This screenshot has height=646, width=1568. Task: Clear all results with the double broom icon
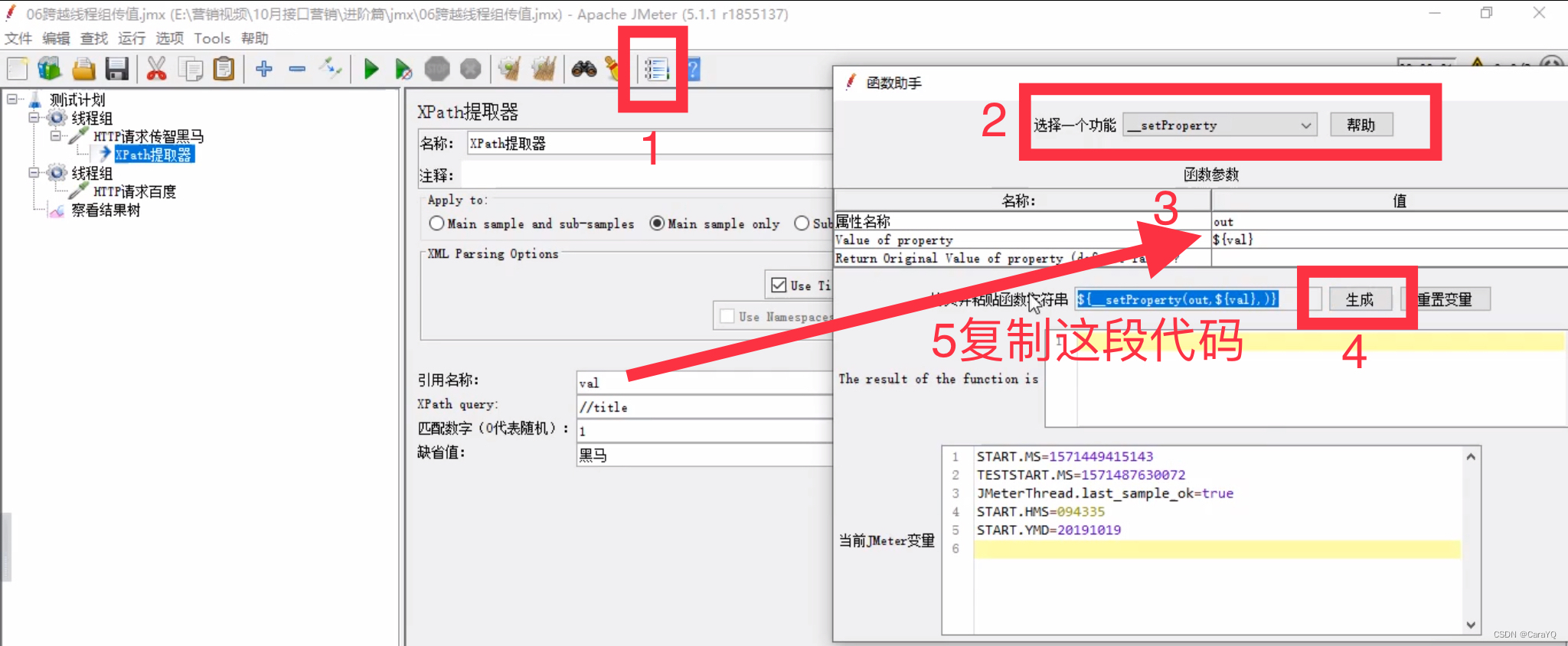(x=544, y=69)
